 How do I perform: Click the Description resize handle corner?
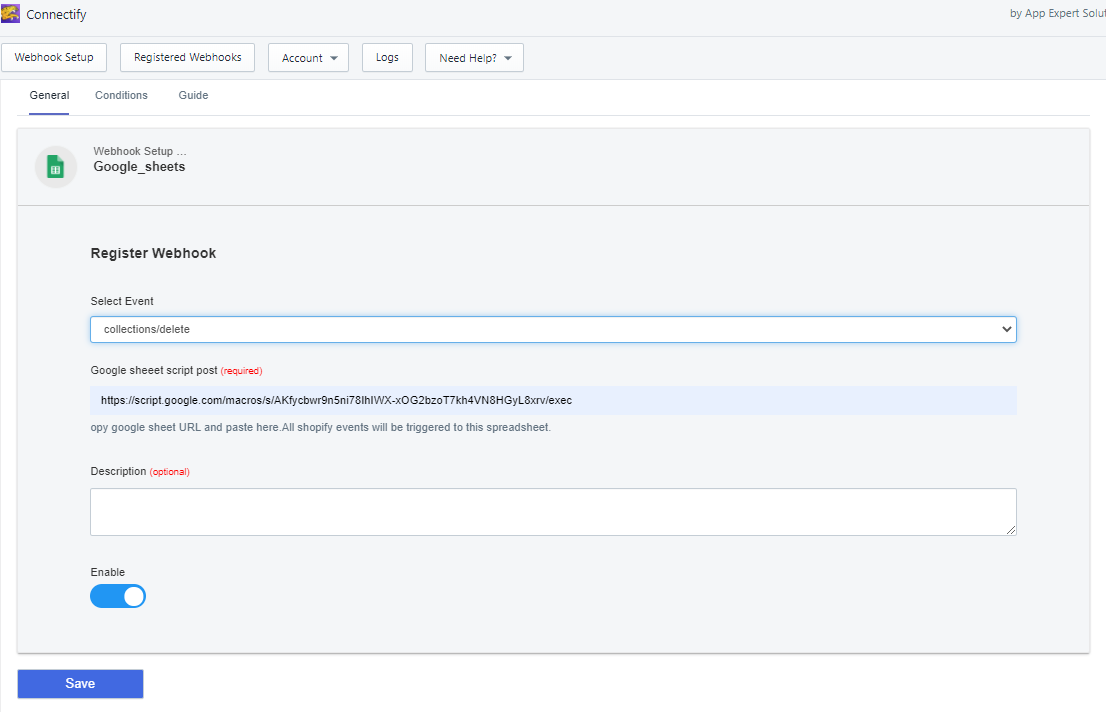(x=1011, y=531)
